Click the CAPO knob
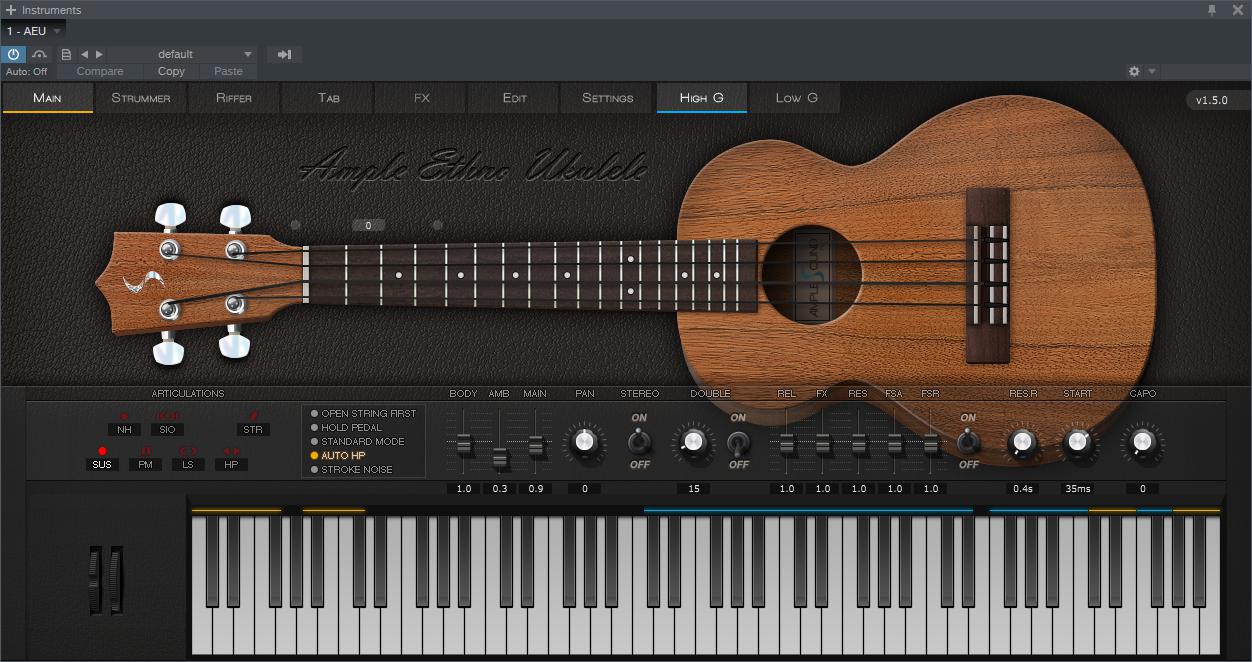Image resolution: width=1252 pixels, height=662 pixels. coord(1142,441)
